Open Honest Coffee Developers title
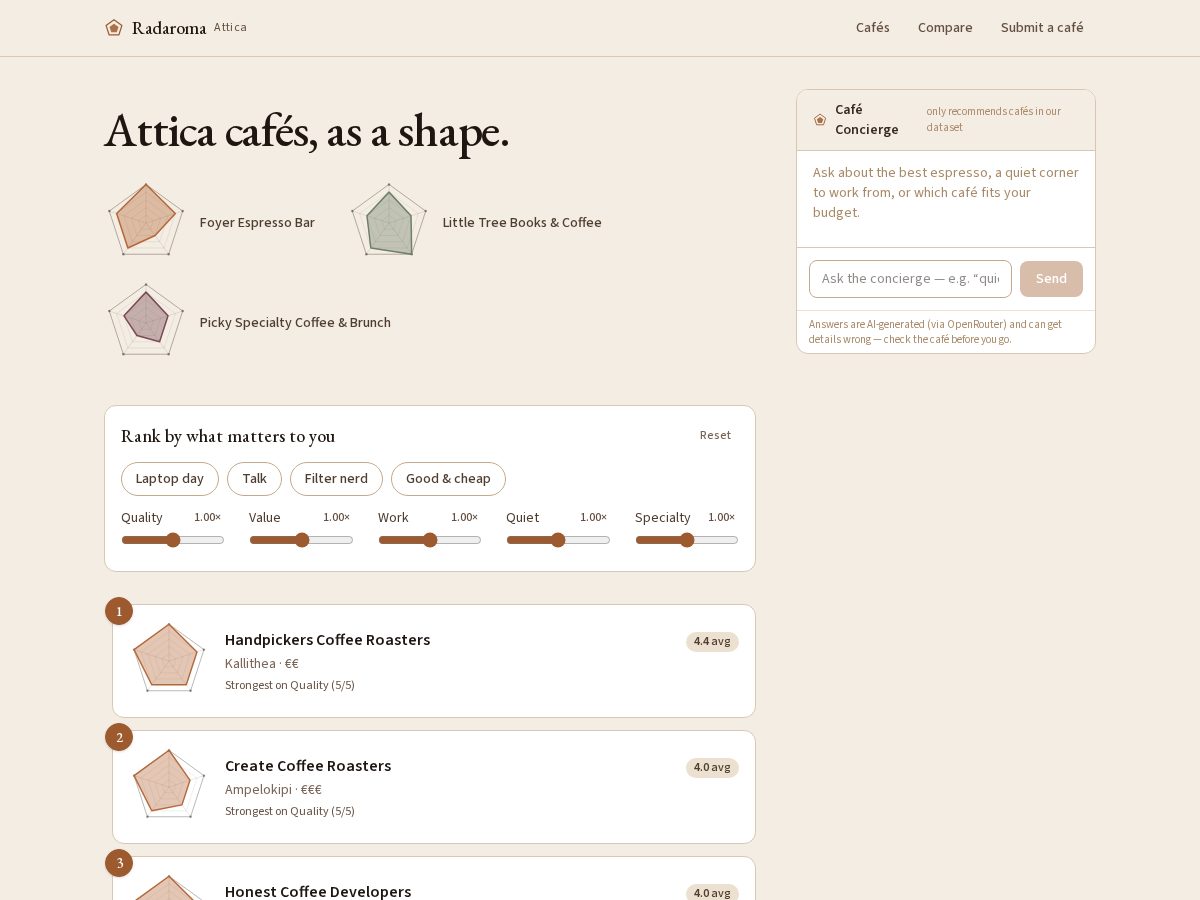The width and height of the screenshot is (1200, 900). (x=318, y=891)
